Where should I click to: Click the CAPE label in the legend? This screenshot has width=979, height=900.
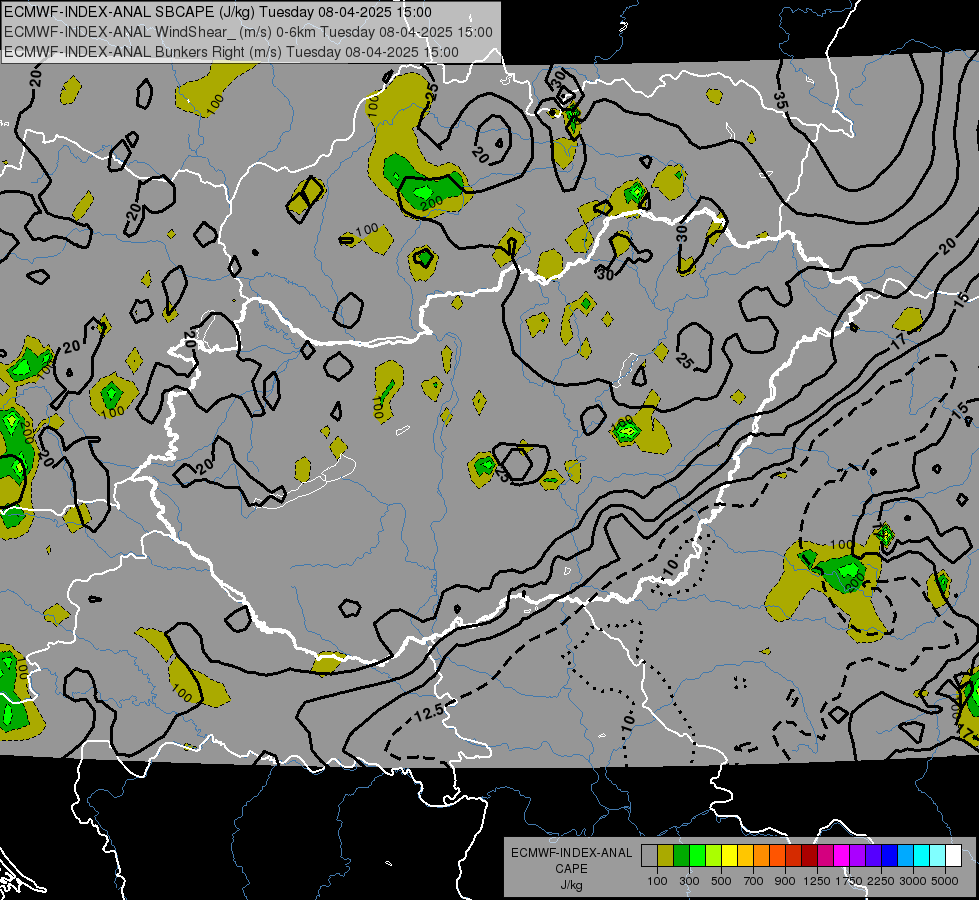tap(571, 869)
